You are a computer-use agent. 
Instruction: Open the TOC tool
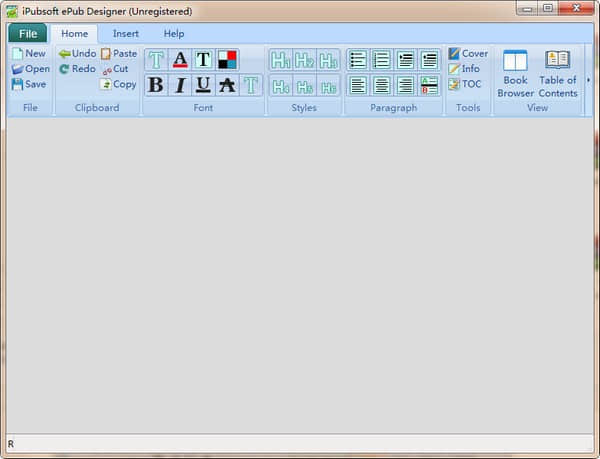[465, 84]
